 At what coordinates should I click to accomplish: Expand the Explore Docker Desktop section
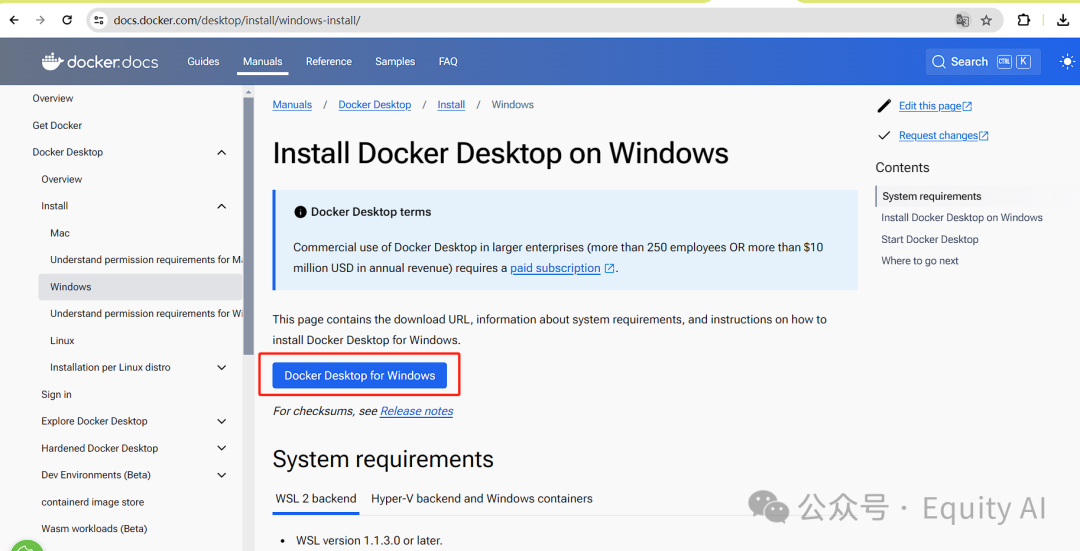pyautogui.click(x=221, y=422)
